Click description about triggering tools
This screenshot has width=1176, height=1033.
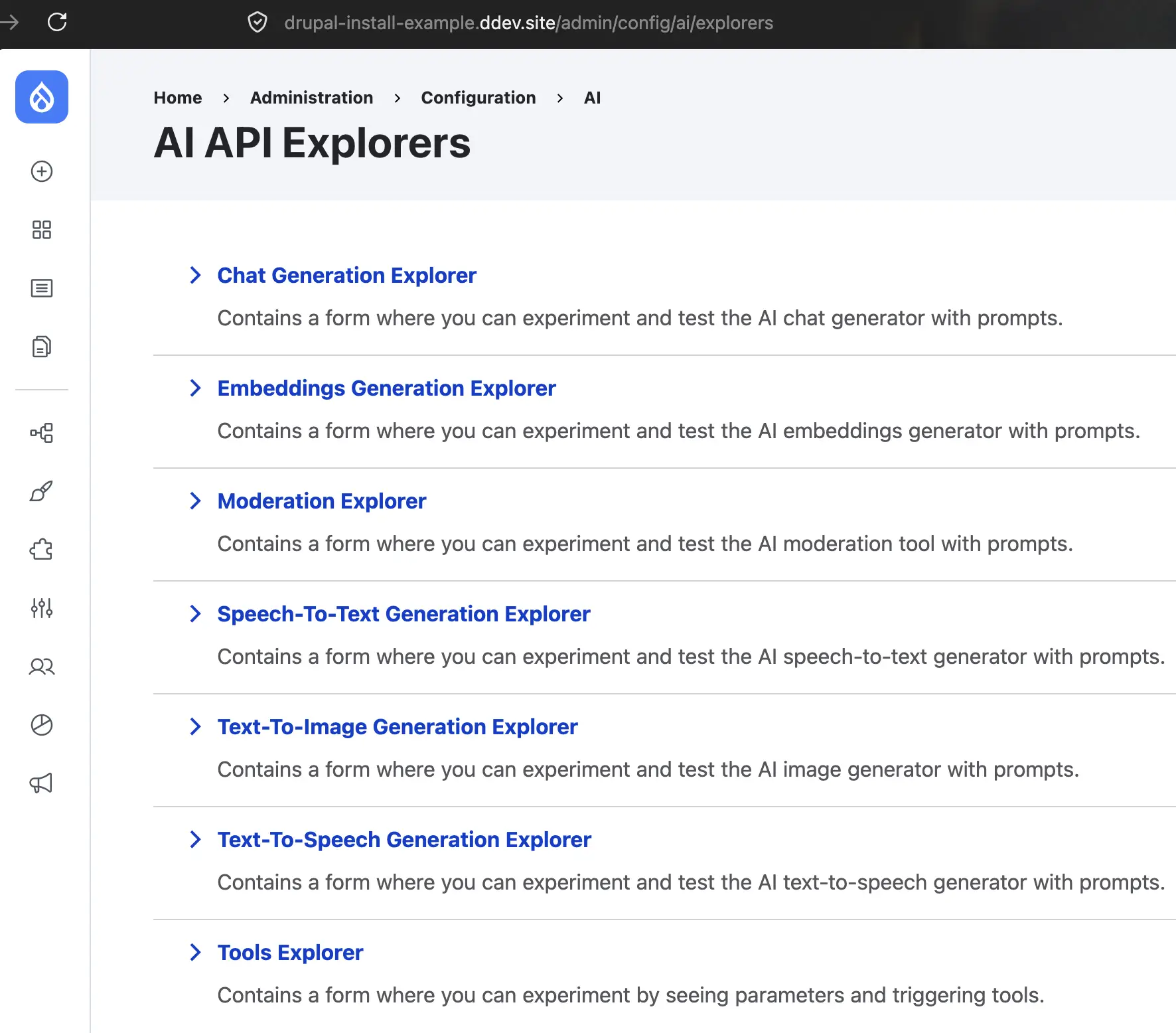[630, 995]
